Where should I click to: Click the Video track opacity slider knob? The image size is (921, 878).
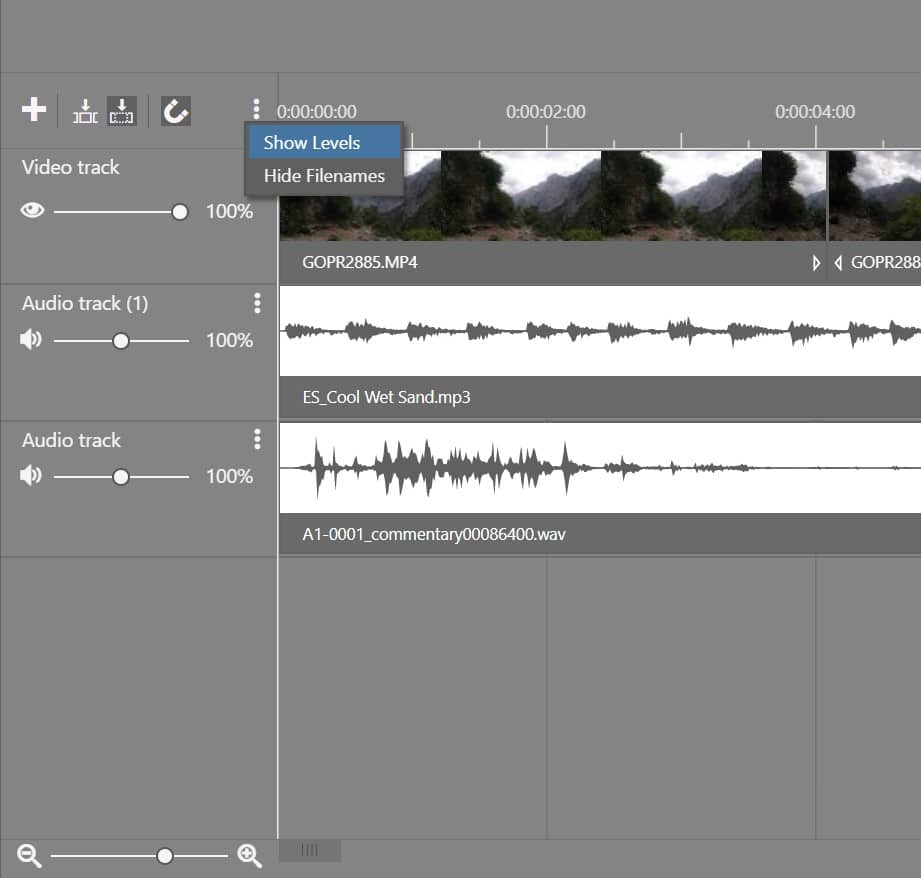[x=180, y=212]
